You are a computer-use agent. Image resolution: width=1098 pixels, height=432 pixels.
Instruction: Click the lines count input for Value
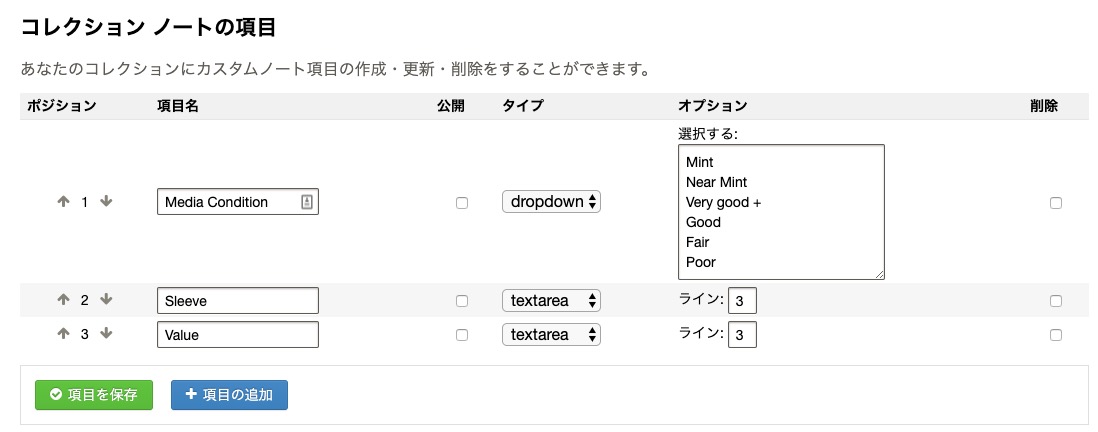(742, 335)
